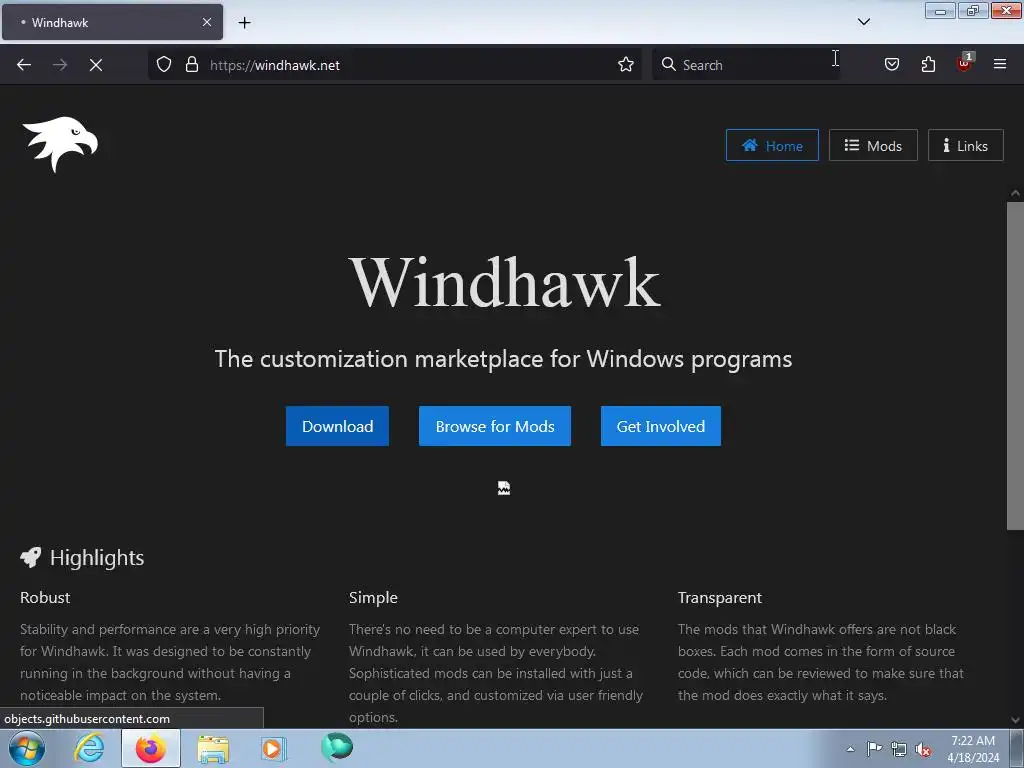Viewport: 1024px width, 768px height.
Task: Open the Mods navigation button
Action: coord(873,146)
